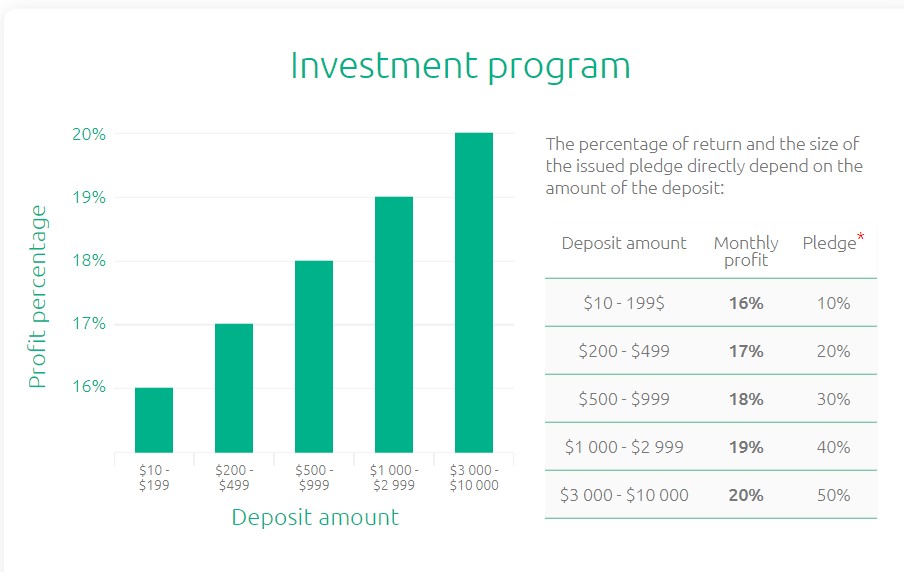Click the Deposit amount axis title below chart
Image resolution: width=904 pixels, height=572 pixels.
click(315, 517)
